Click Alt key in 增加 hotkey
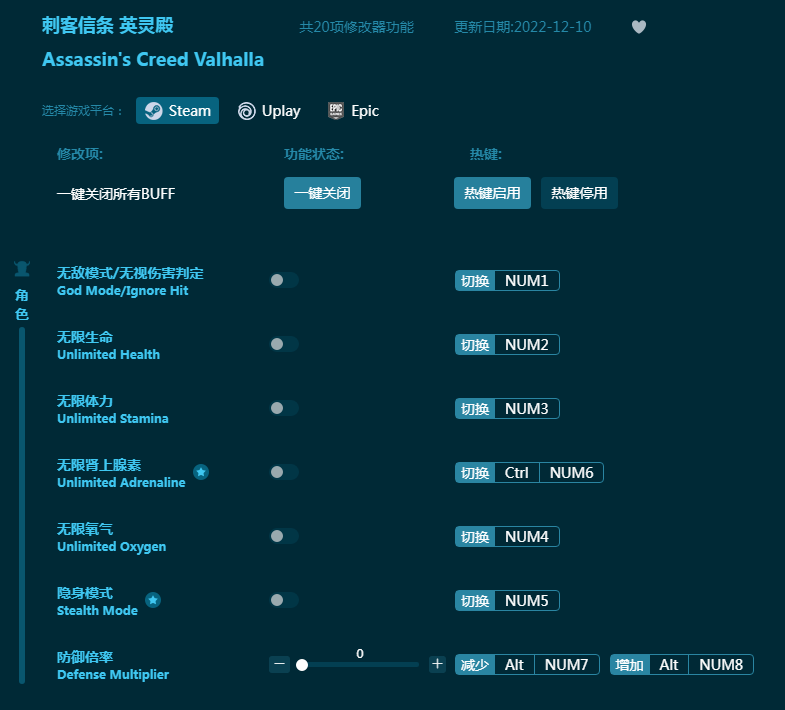 (x=669, y=664)
